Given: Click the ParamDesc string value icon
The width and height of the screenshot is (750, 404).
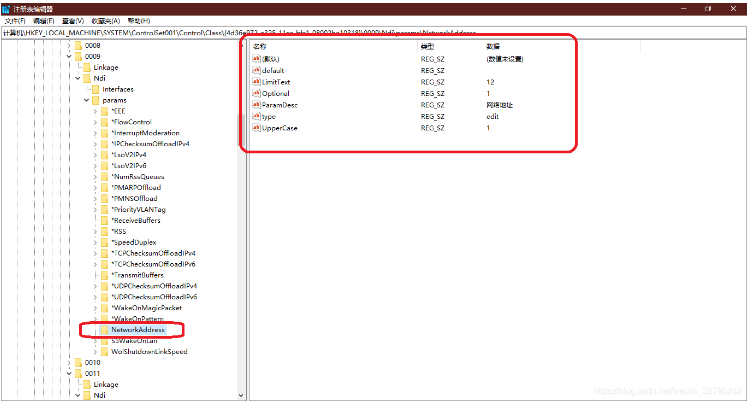Looking at the screenshot, I should [x=256, y=105].
